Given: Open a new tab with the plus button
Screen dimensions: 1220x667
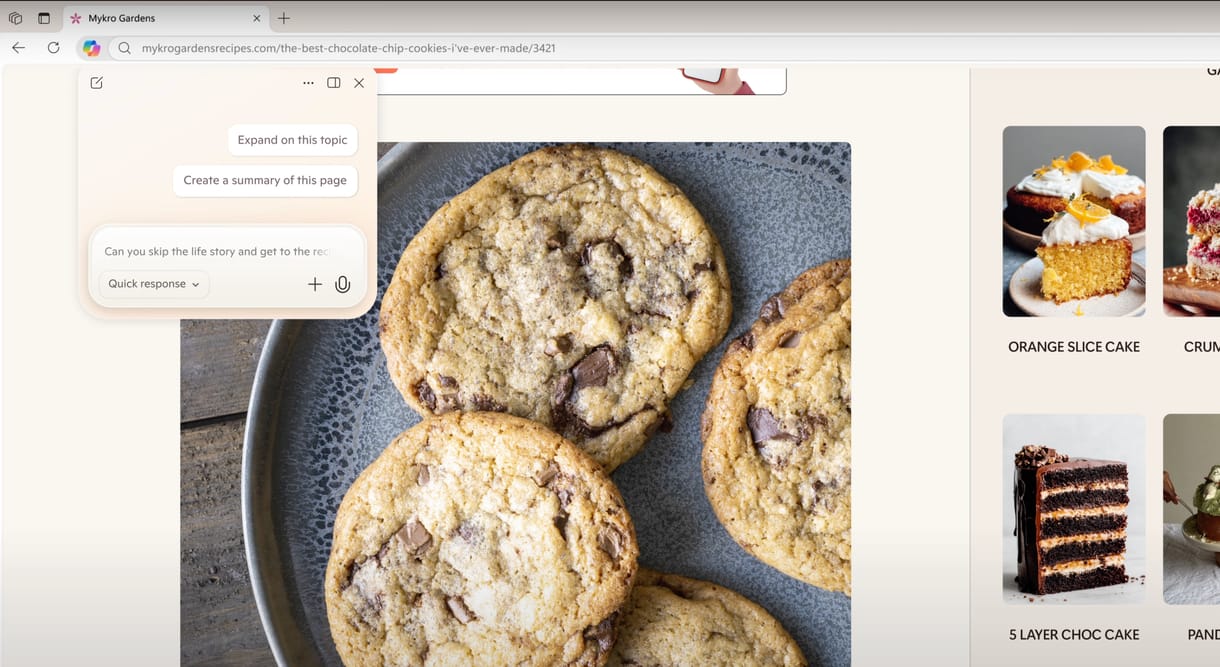Looking at the screenshot, I should tap(284, 18).
